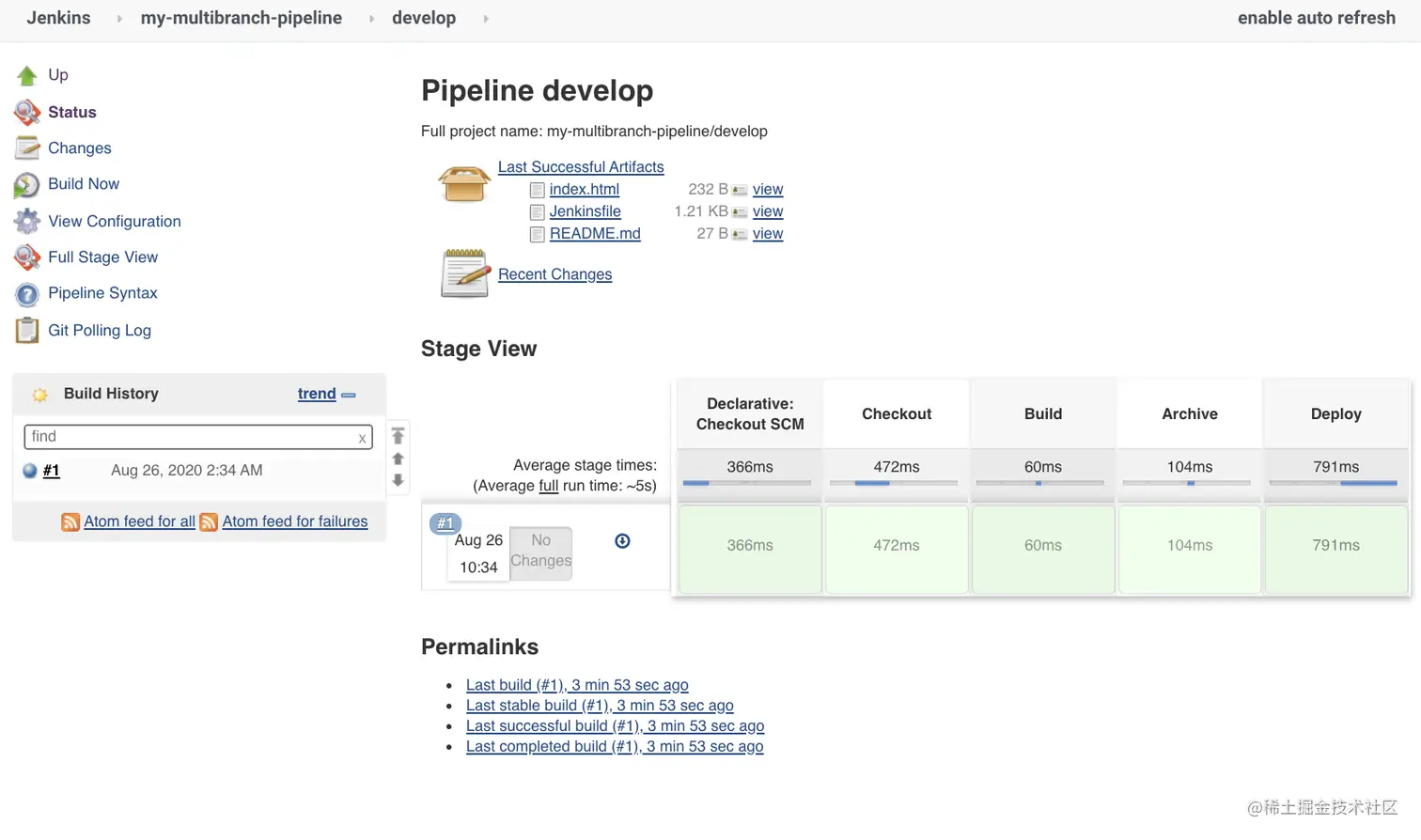The width and height of the screenshot is (1421, 840).
Task: Click the find input in Build History
Action: [198, 437]
